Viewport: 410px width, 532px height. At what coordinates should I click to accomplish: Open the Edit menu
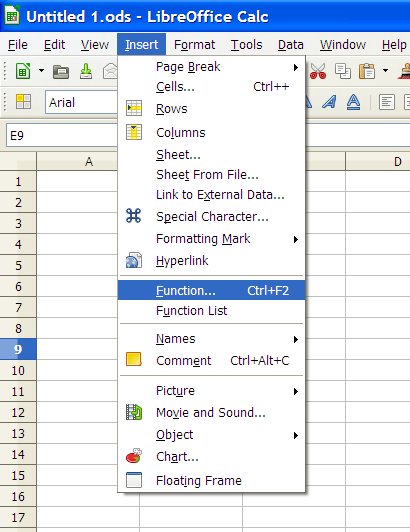click(54, 45)
